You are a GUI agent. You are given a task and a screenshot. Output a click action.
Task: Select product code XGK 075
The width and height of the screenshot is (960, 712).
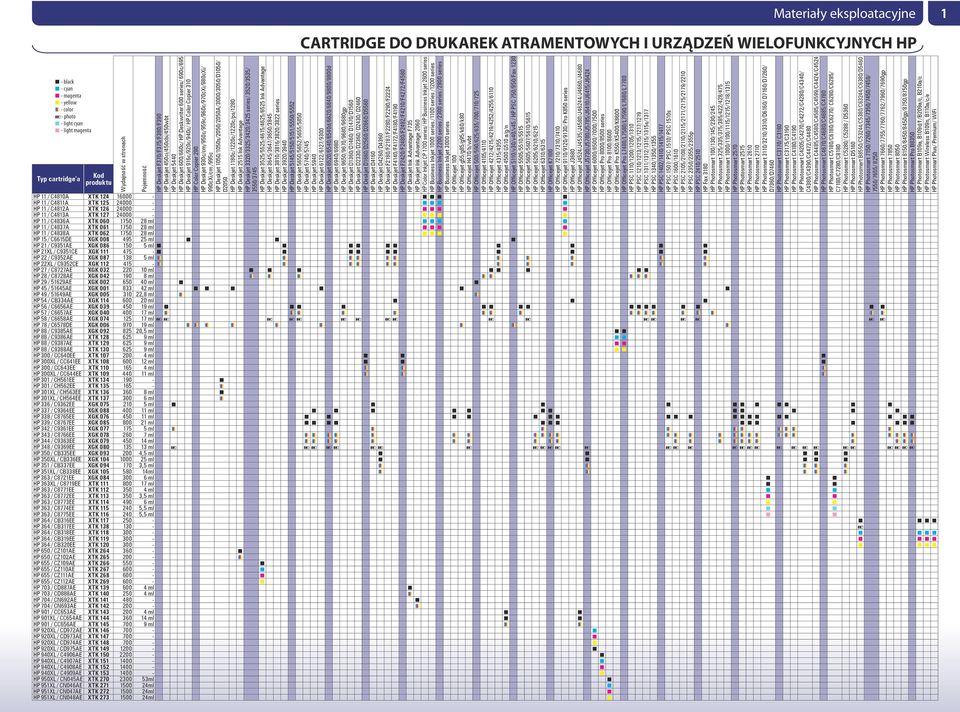98,404
